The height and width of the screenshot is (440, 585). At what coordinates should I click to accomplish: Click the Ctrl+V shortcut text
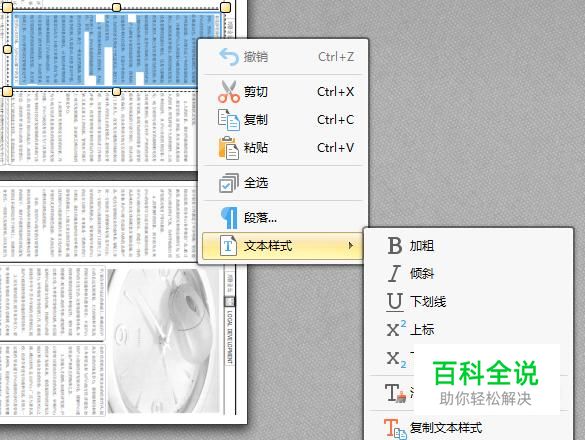click(x=336, y=148)
